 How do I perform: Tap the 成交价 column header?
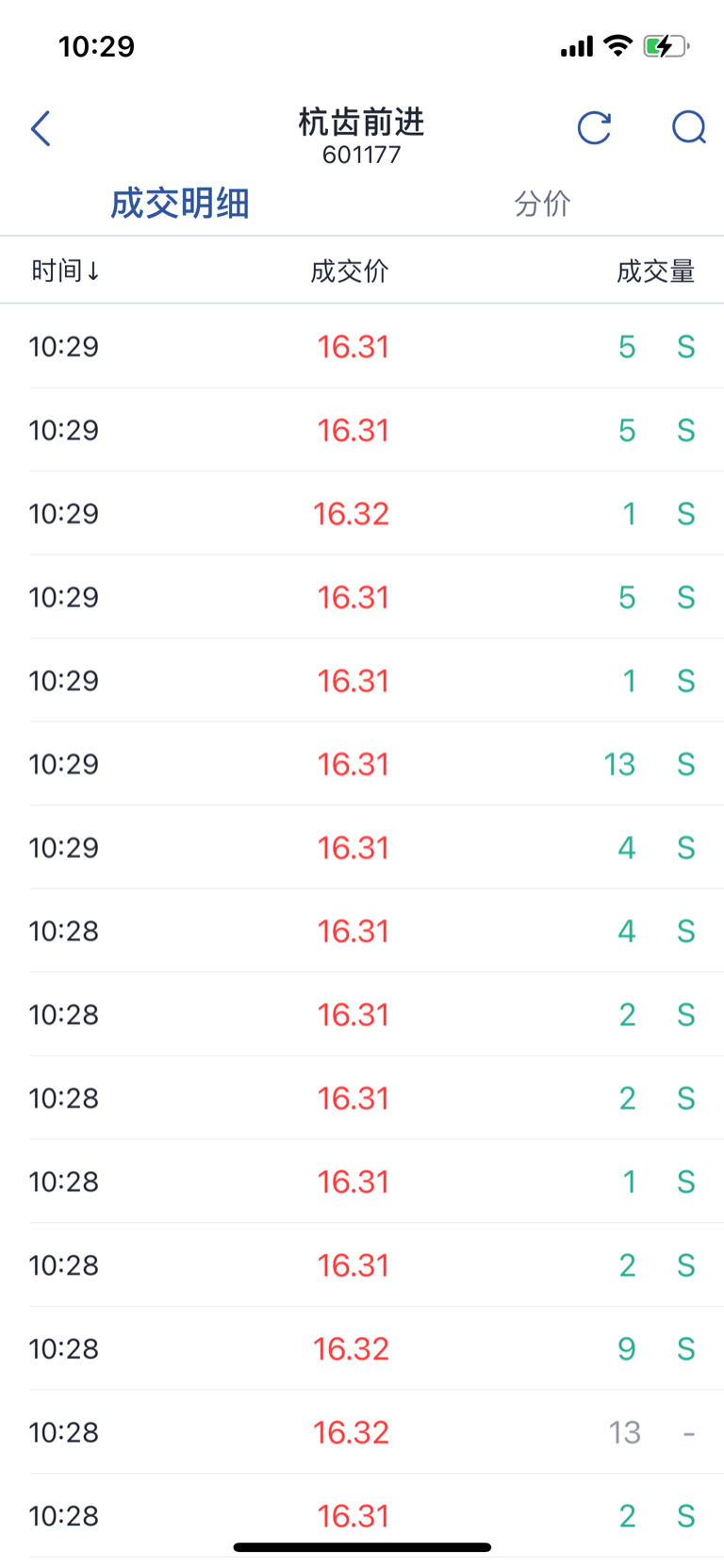click(x=350, y=272)
